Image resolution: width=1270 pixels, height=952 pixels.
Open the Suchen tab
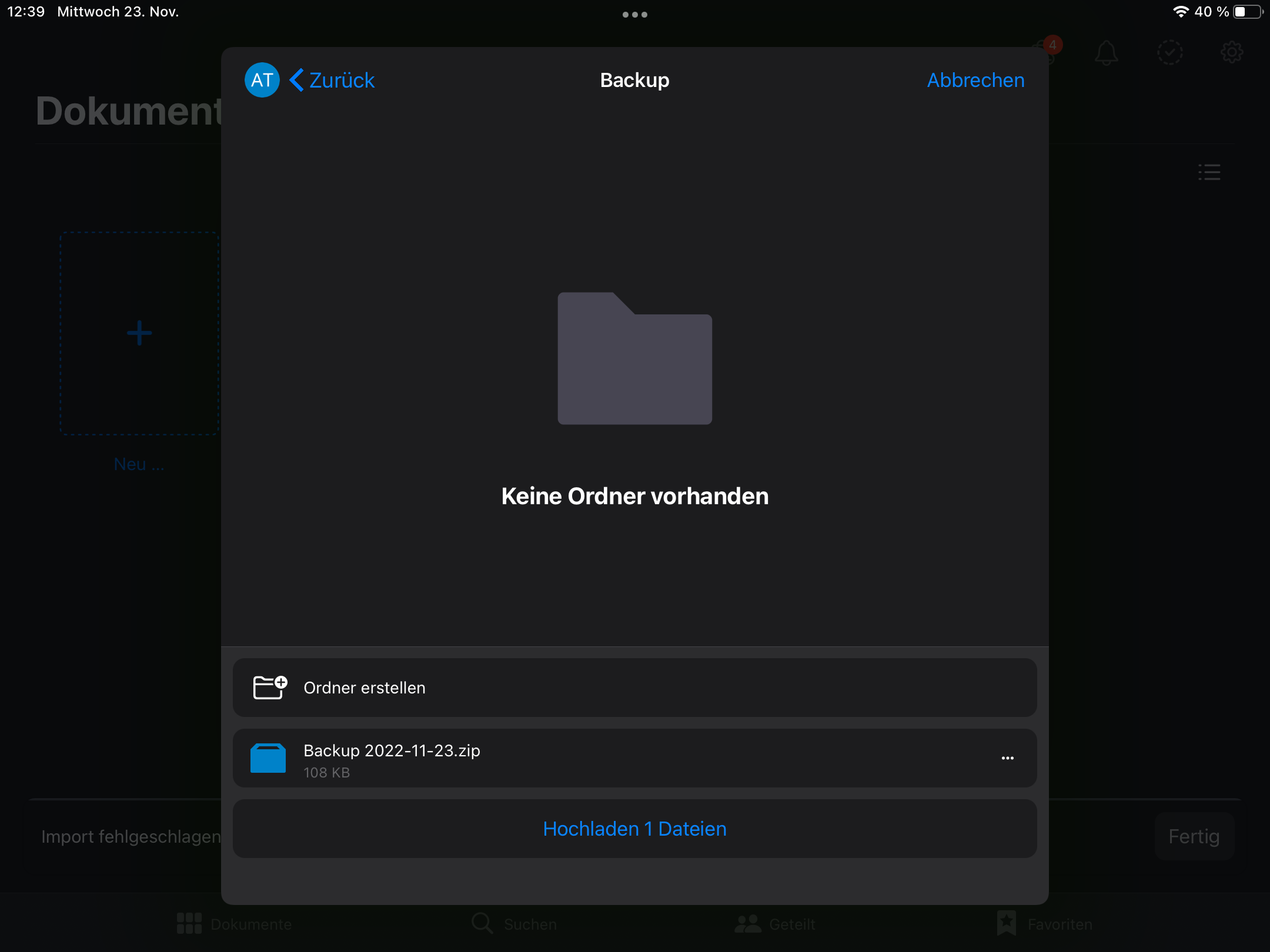pos(514,924)
